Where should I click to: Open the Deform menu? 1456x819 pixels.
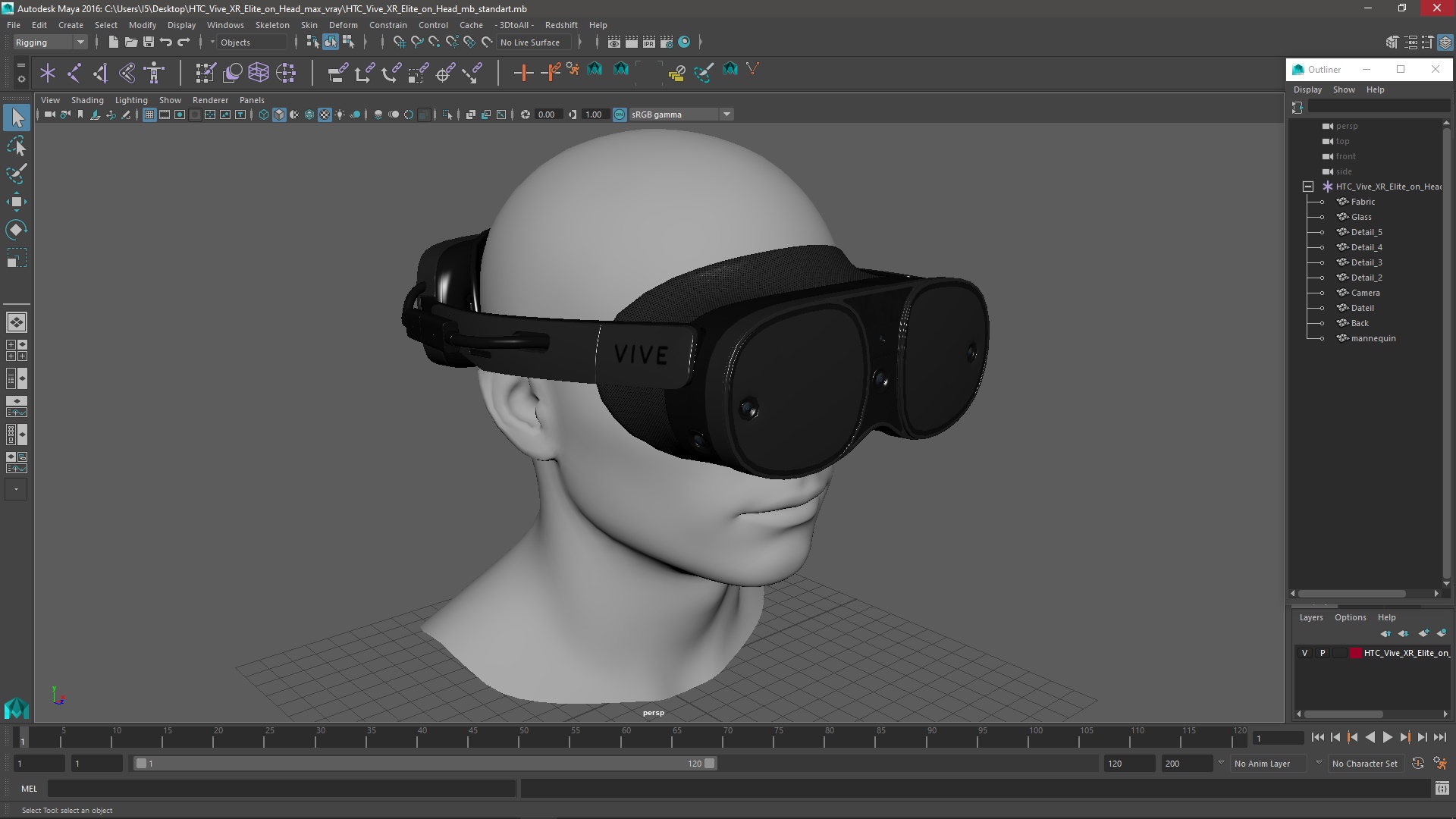click(343, 25)
